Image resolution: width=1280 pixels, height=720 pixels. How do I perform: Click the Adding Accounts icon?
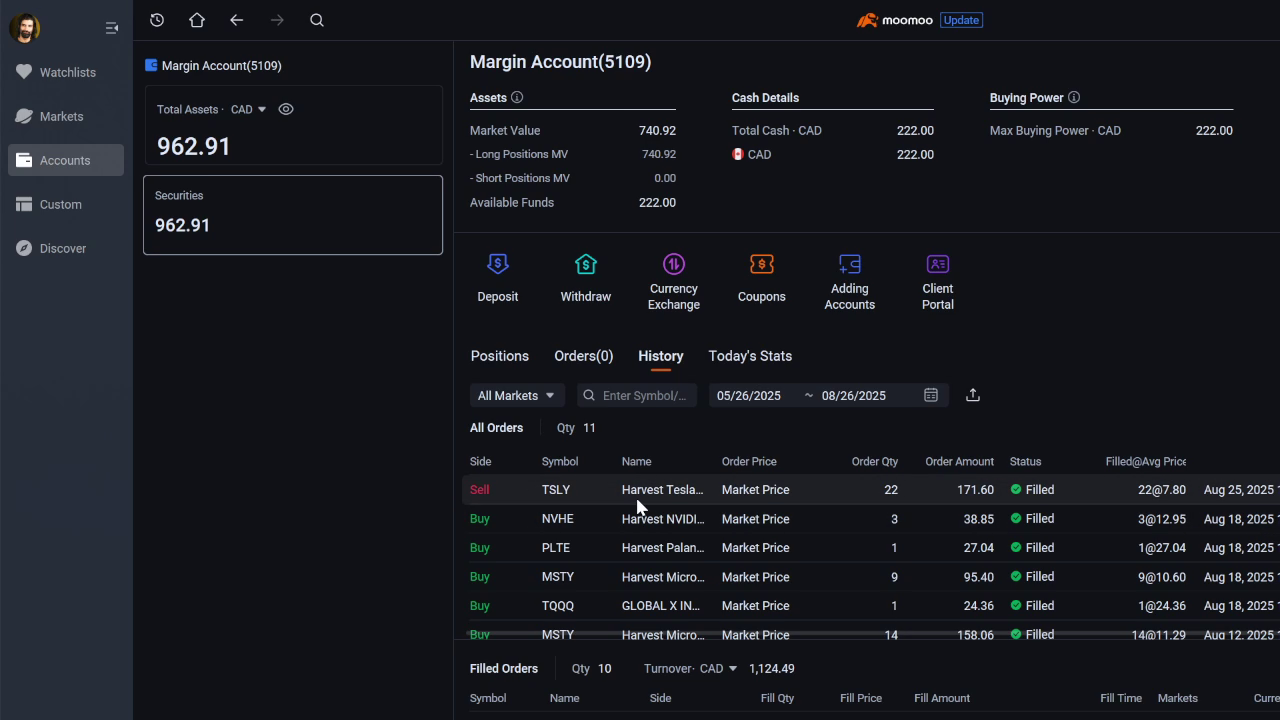(x=849, y=265)
